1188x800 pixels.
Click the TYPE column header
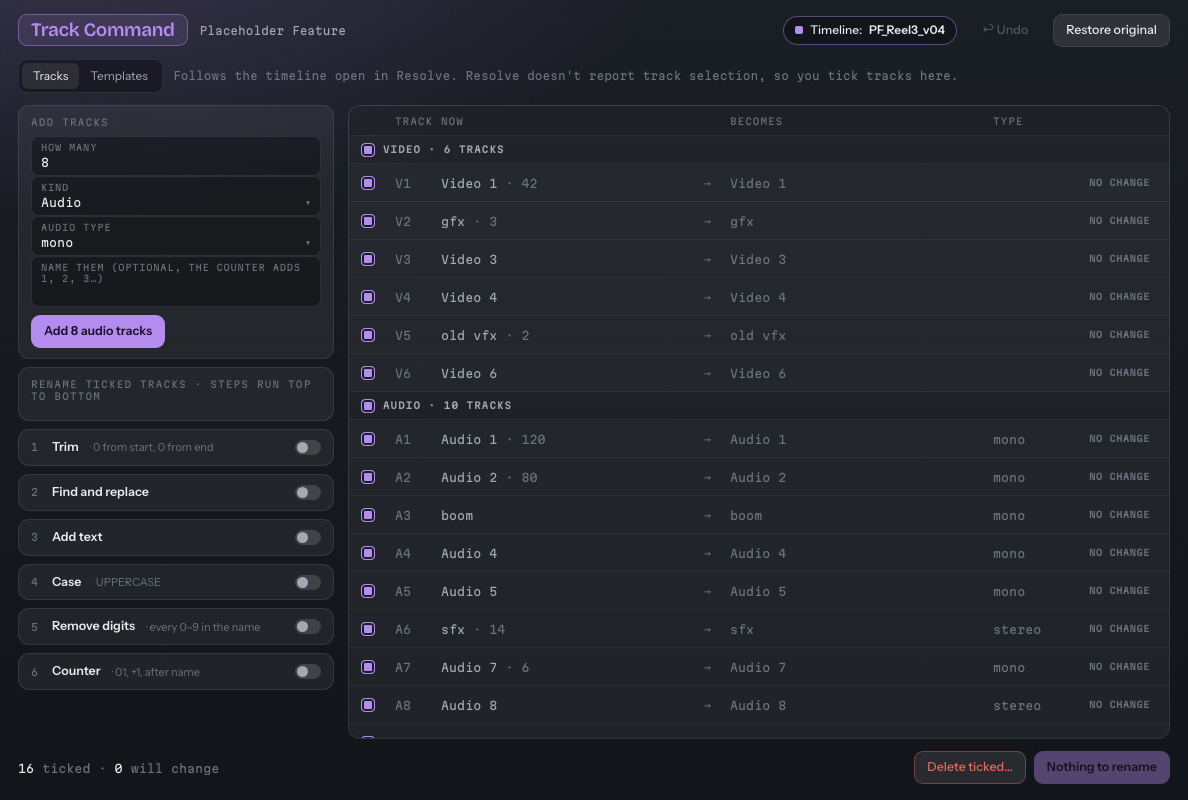1008,121
